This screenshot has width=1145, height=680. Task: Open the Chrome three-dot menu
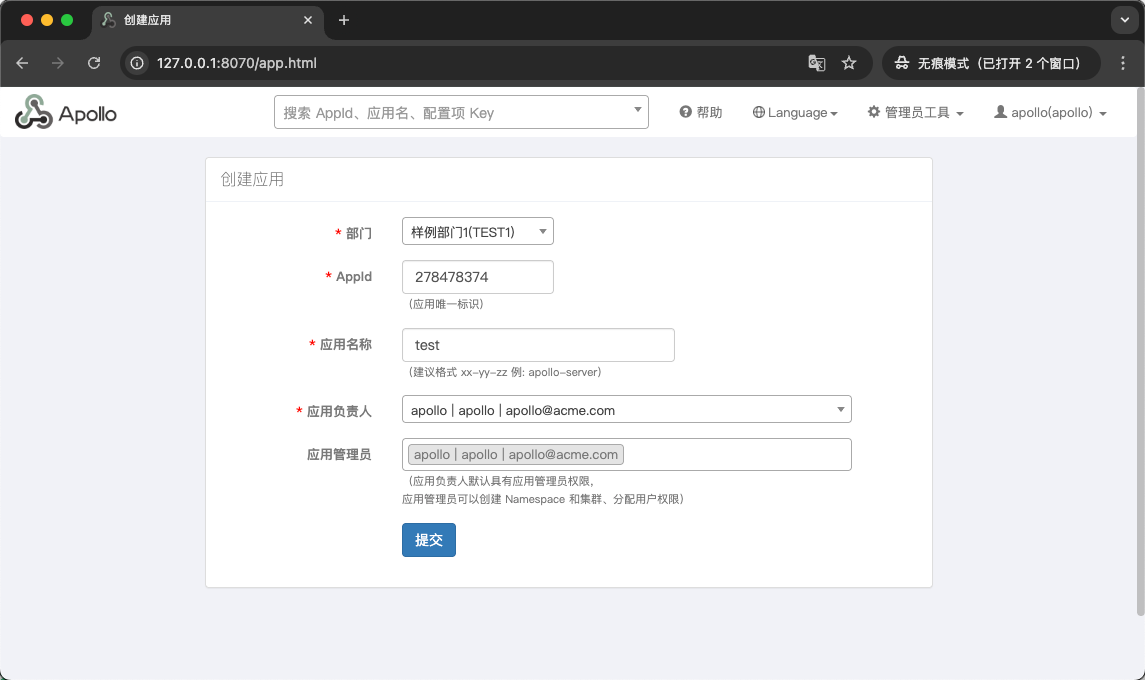click(1123, 63)
